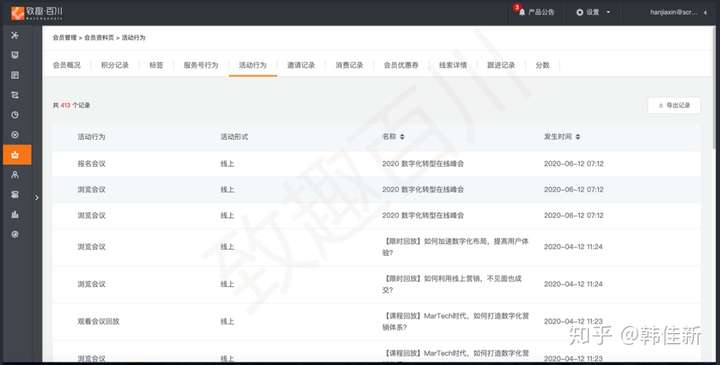Screen dimensions: 720x365
Task: Switch to the 积分记录 tab
Action: [115, 65]
